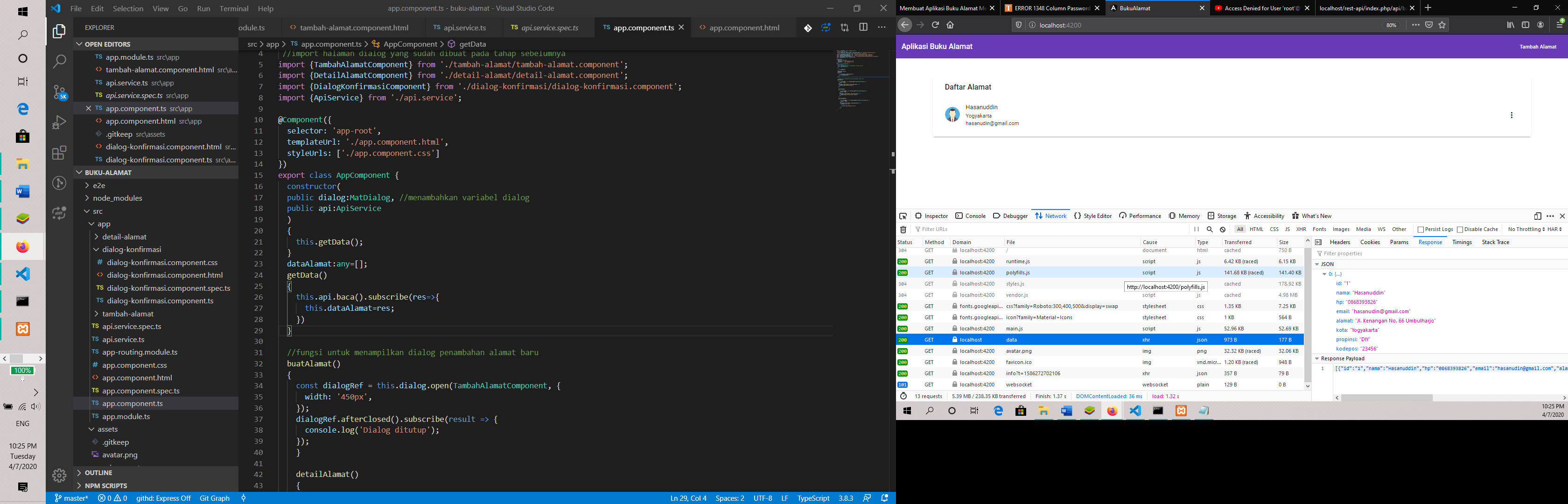The image size is (1568, 504).
Task: Open the three-dot menu for Hasanuddin contact
Action: tap(1512, 115)
